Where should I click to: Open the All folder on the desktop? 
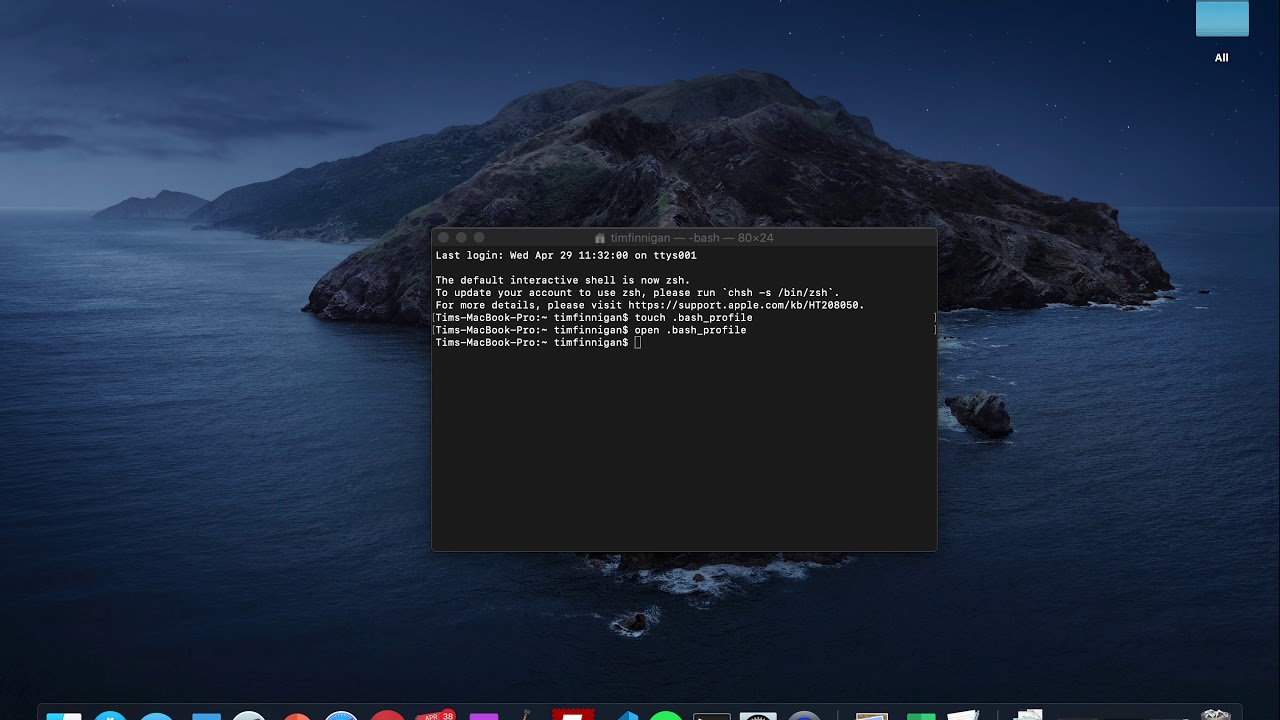(1222, 19)
